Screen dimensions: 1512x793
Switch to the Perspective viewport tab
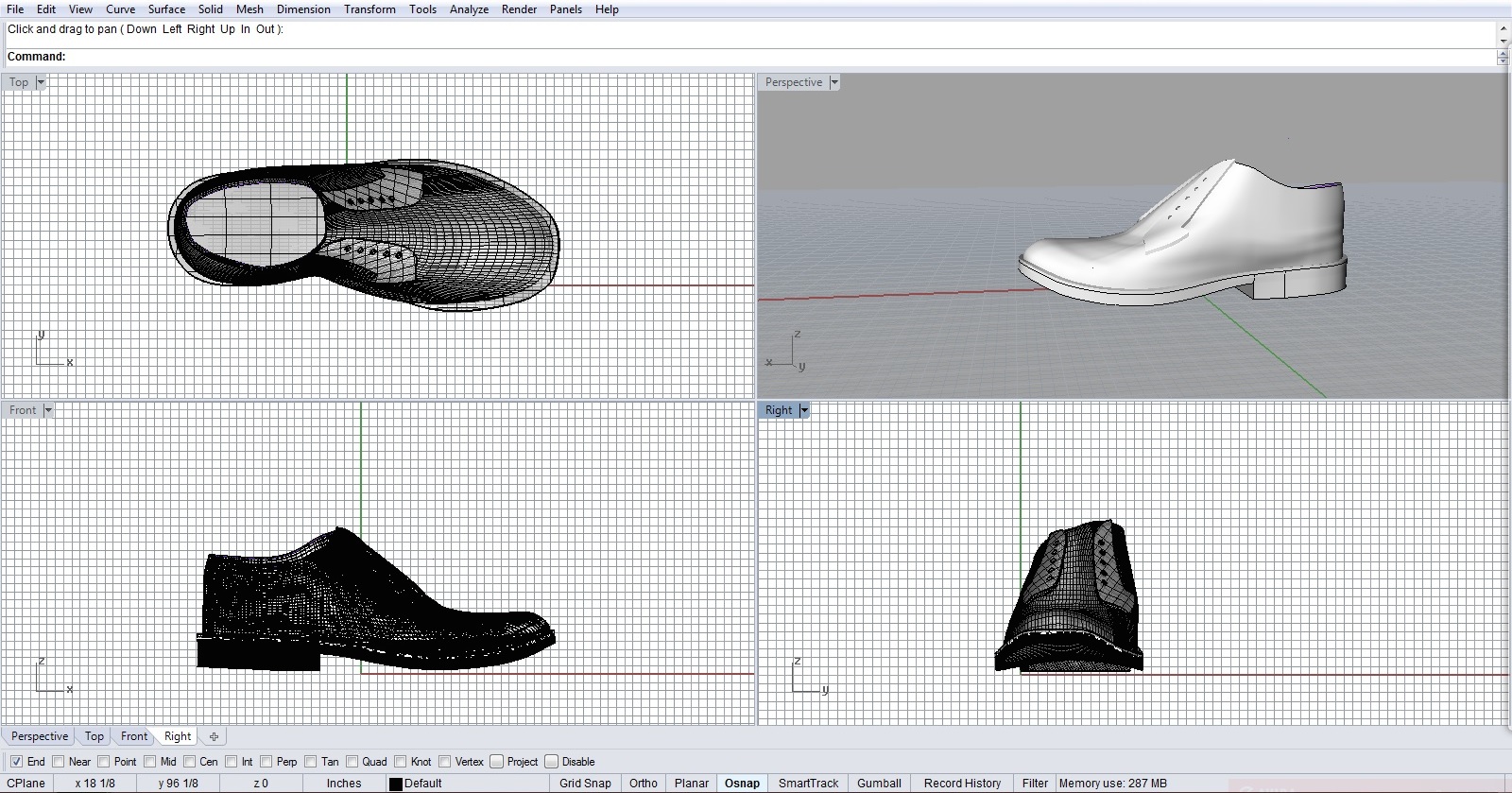coord(40,736)
